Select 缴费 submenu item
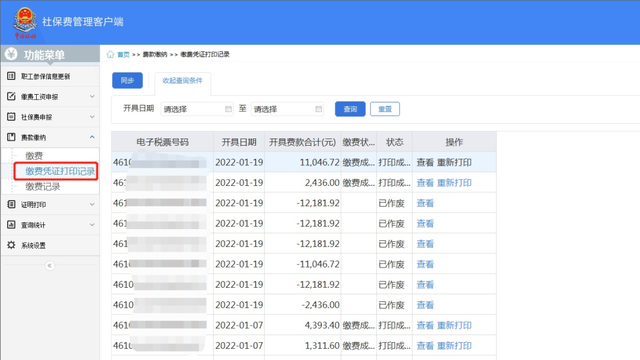This screenshot has width=640, height=360. tap(34, 156)
